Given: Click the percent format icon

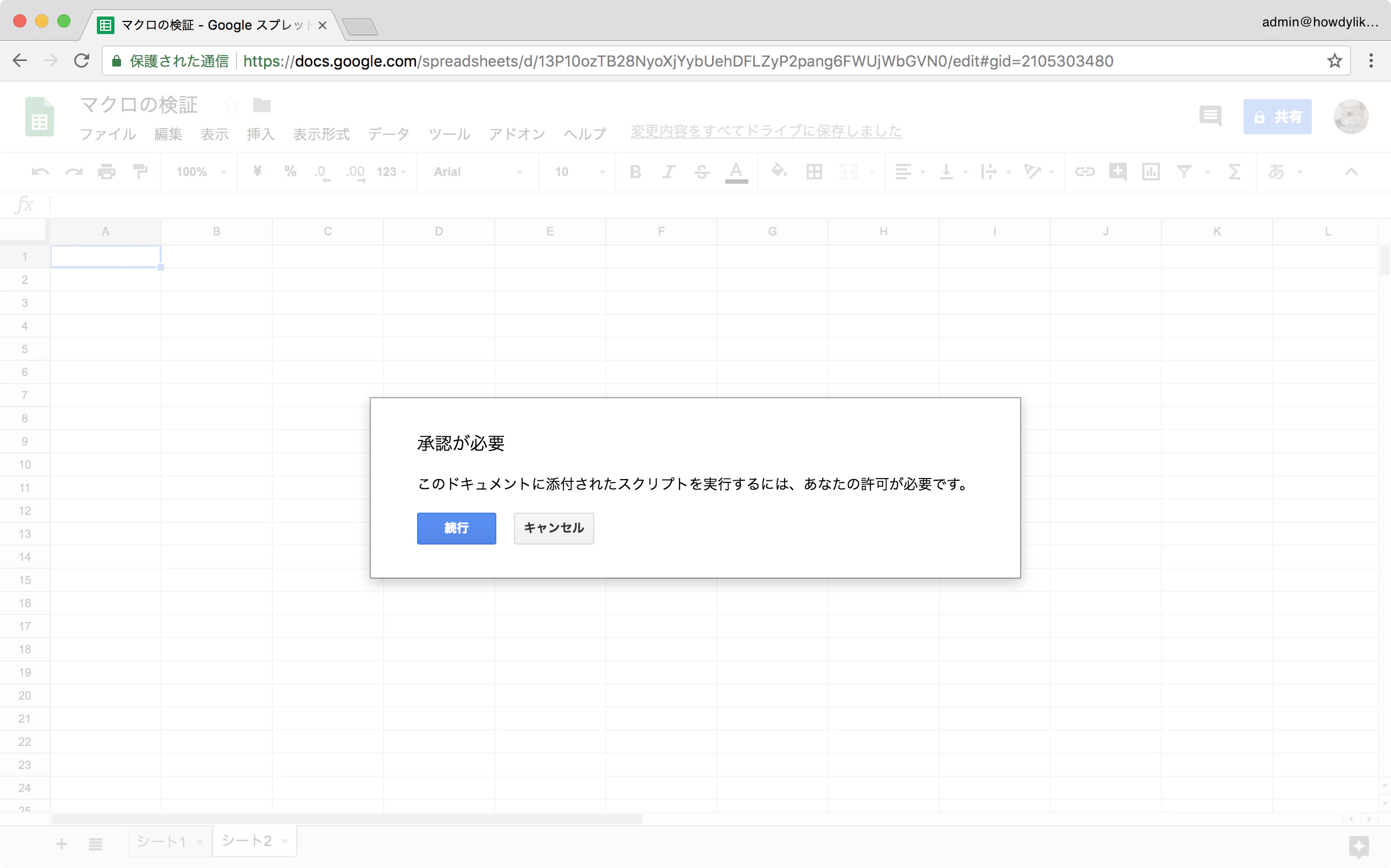Looking at the screenshot, I should [x=291, y=172].
